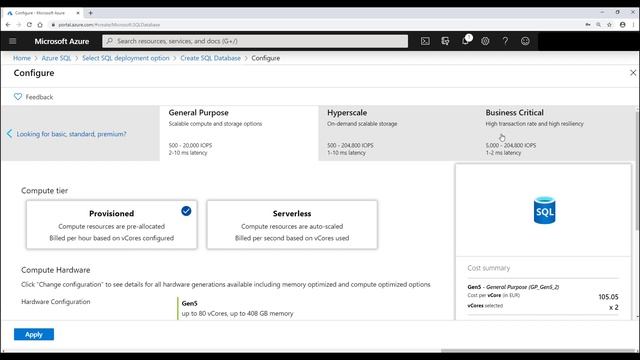The image size is (640, 360).
Task: Open Cloud Shell from the top bar
Action: pos(425,41)
